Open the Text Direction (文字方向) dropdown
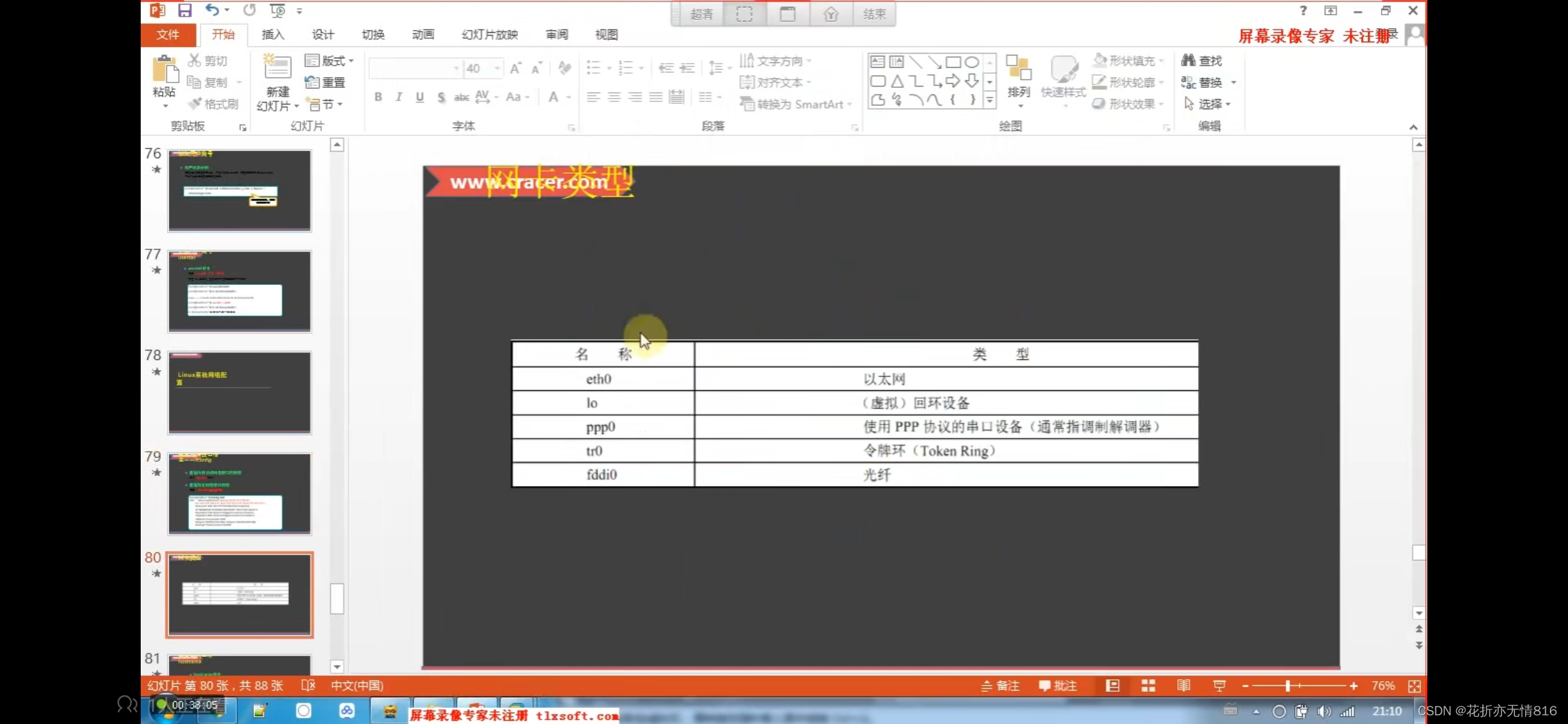 (775, 60)
